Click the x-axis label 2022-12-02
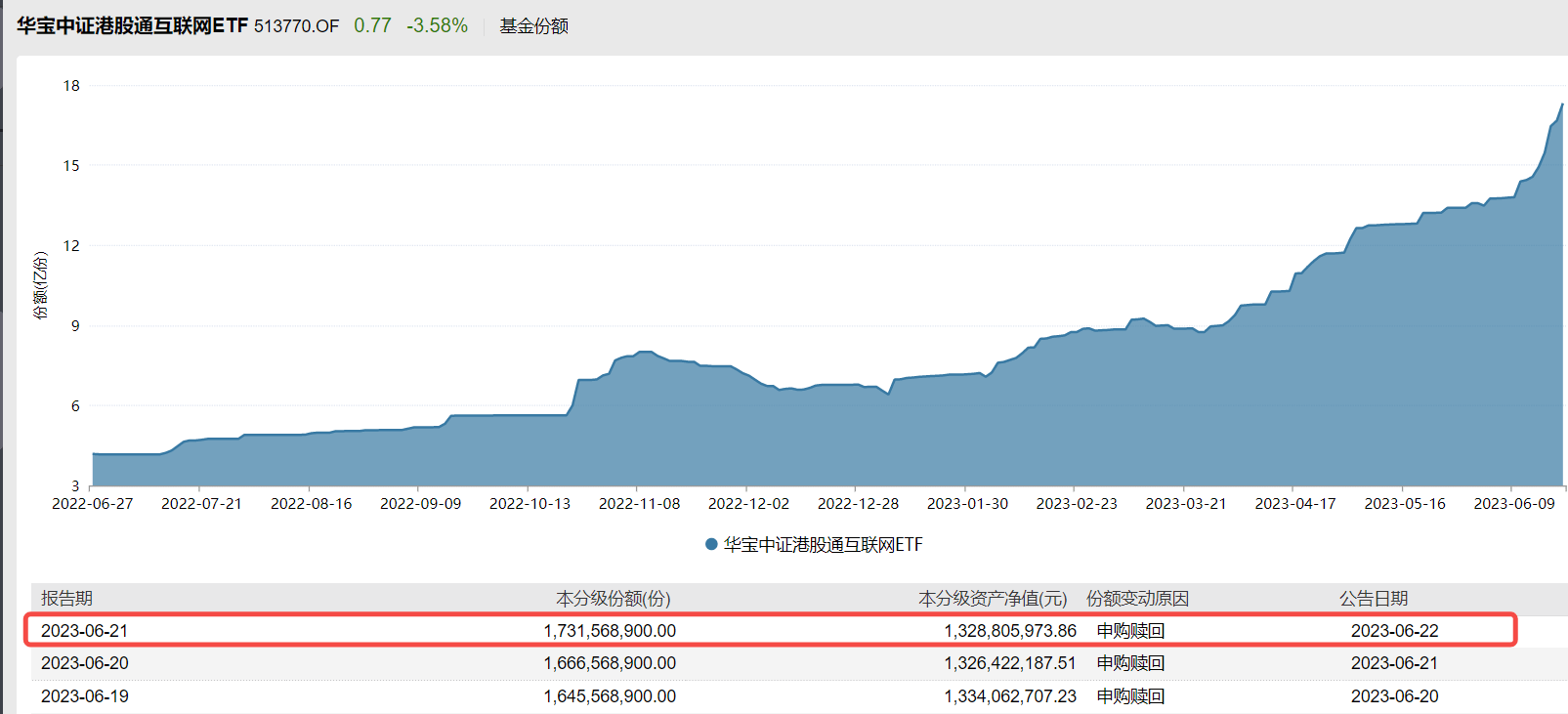This screenshot has width=1568, height=714. pos(748,504)
